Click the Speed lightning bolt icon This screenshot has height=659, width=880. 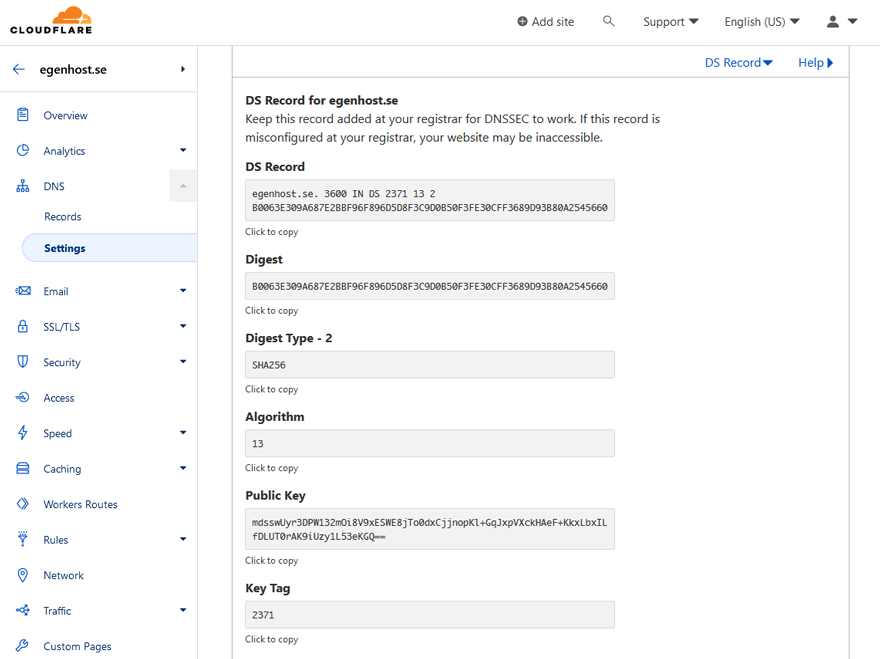[22, 433]
